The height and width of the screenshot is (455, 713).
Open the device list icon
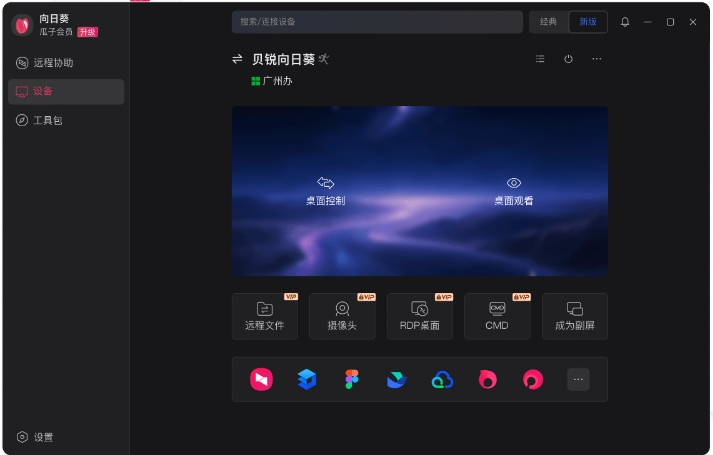540,59
